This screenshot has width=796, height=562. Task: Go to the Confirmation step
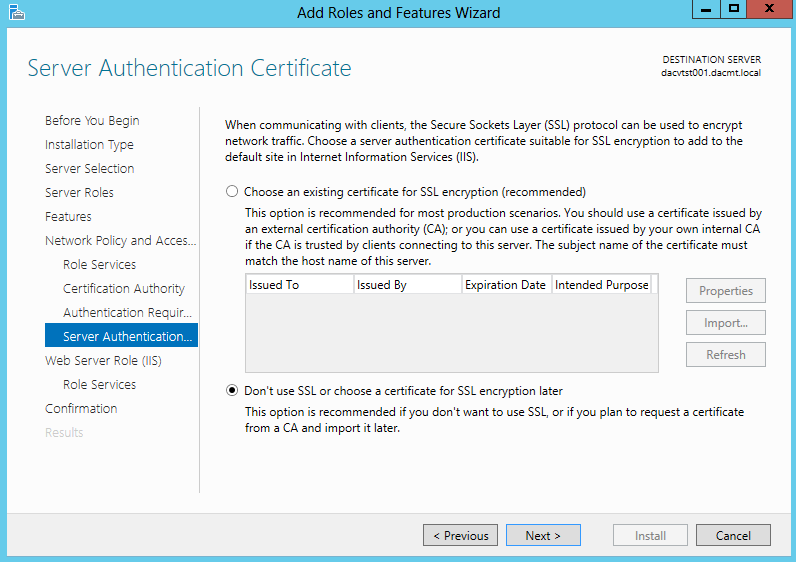click(x=81, y=408)
